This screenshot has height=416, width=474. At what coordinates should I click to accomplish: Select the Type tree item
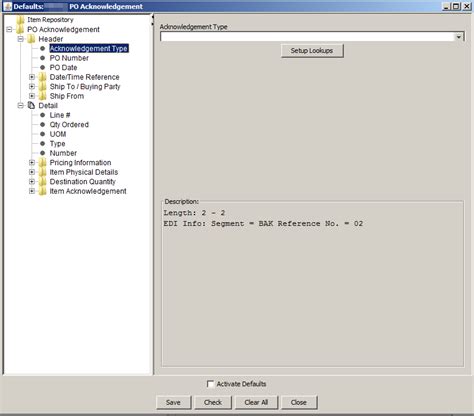point(57,144)
